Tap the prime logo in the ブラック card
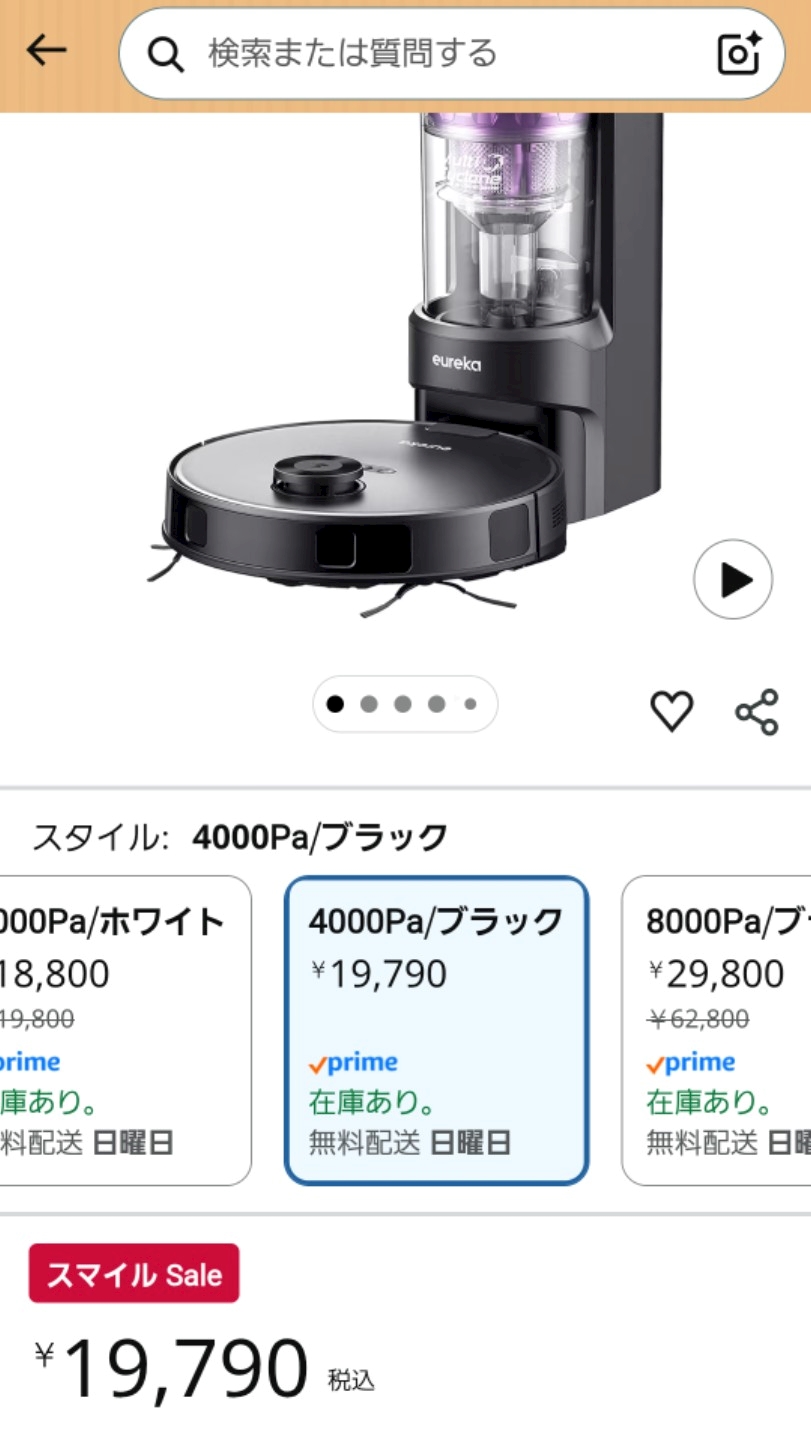This screenshot has height=1451, width=811. click(353, 1062)
